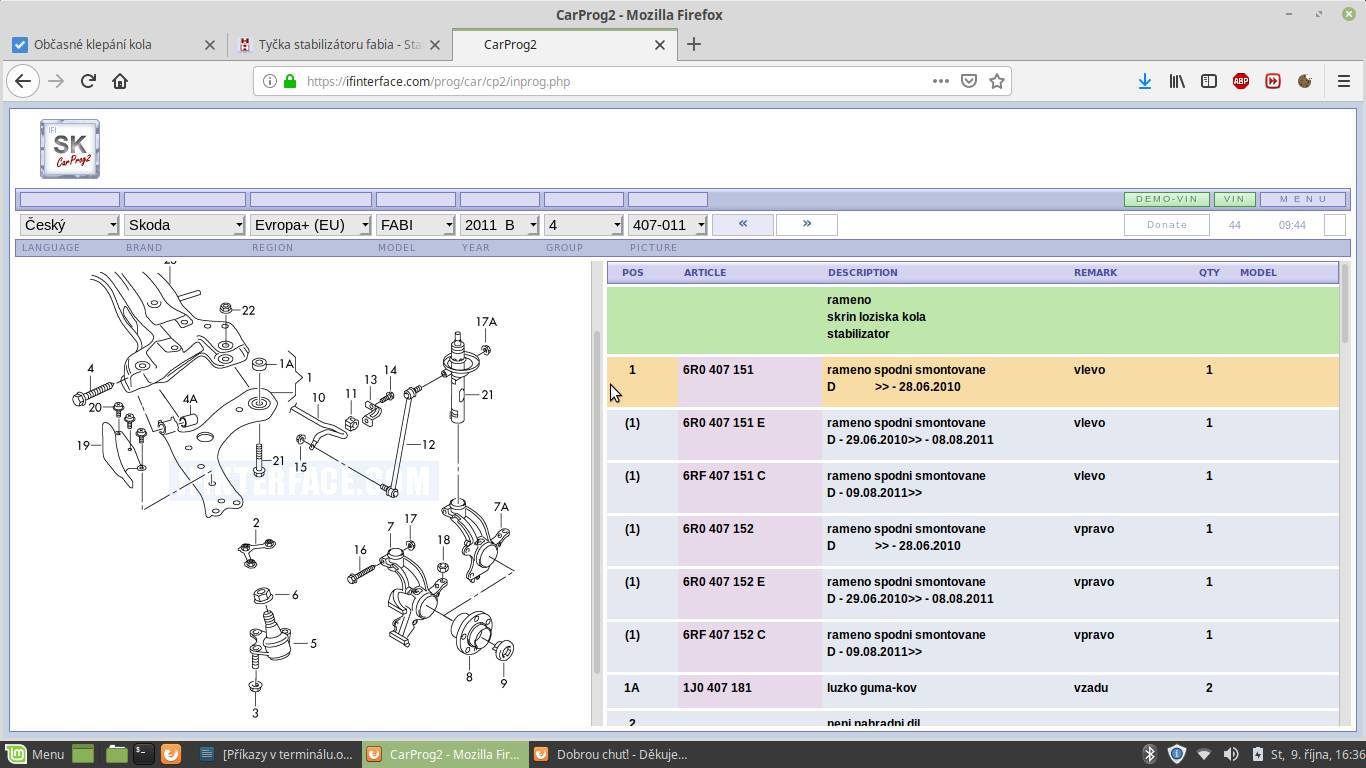Viewport: 1366px width, 768px height.
Task: Open Příkazy v terminálu taskbar window
Action: pyautogui.click(x=276, y=754)
